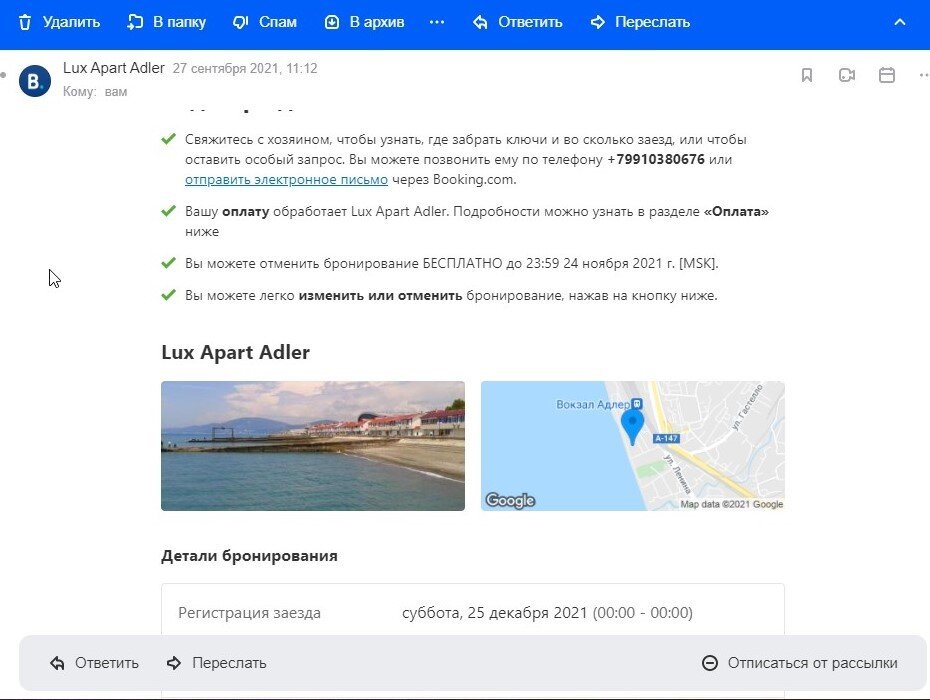Follow the отправить электронное письмо link
The image size is (930, 700).
[286, 180]
